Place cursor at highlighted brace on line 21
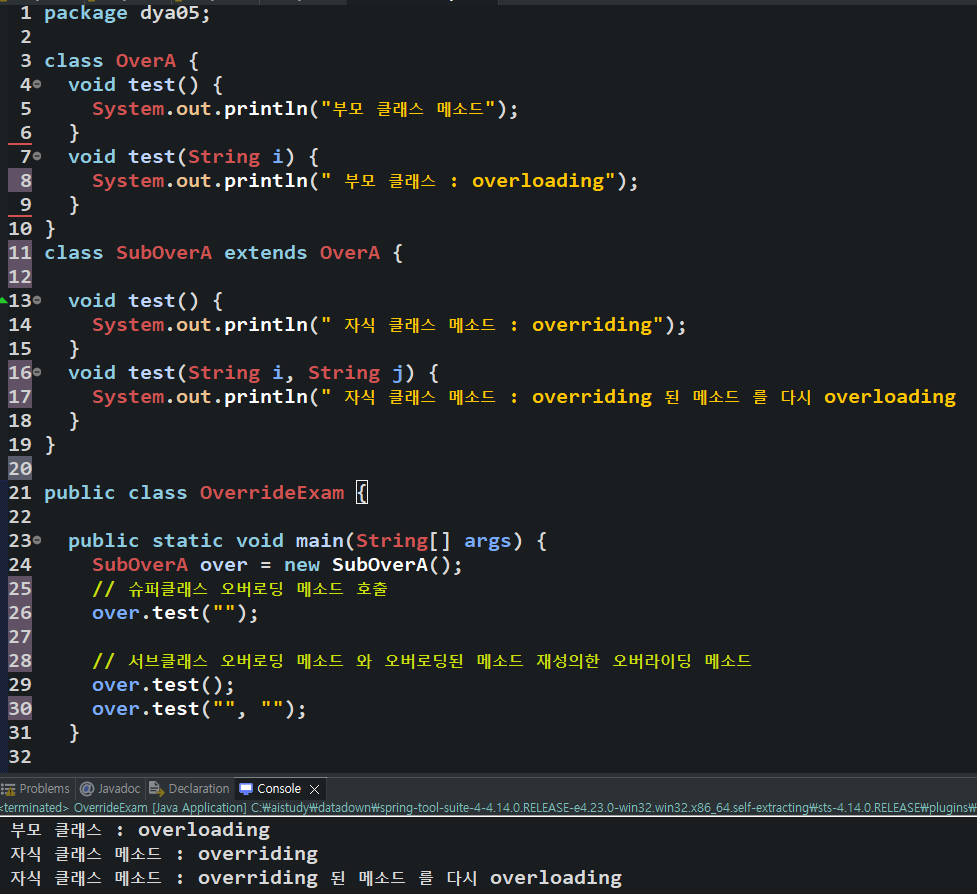Image resolution: width=977 pixels, height=894 pixels. [362, 492]
